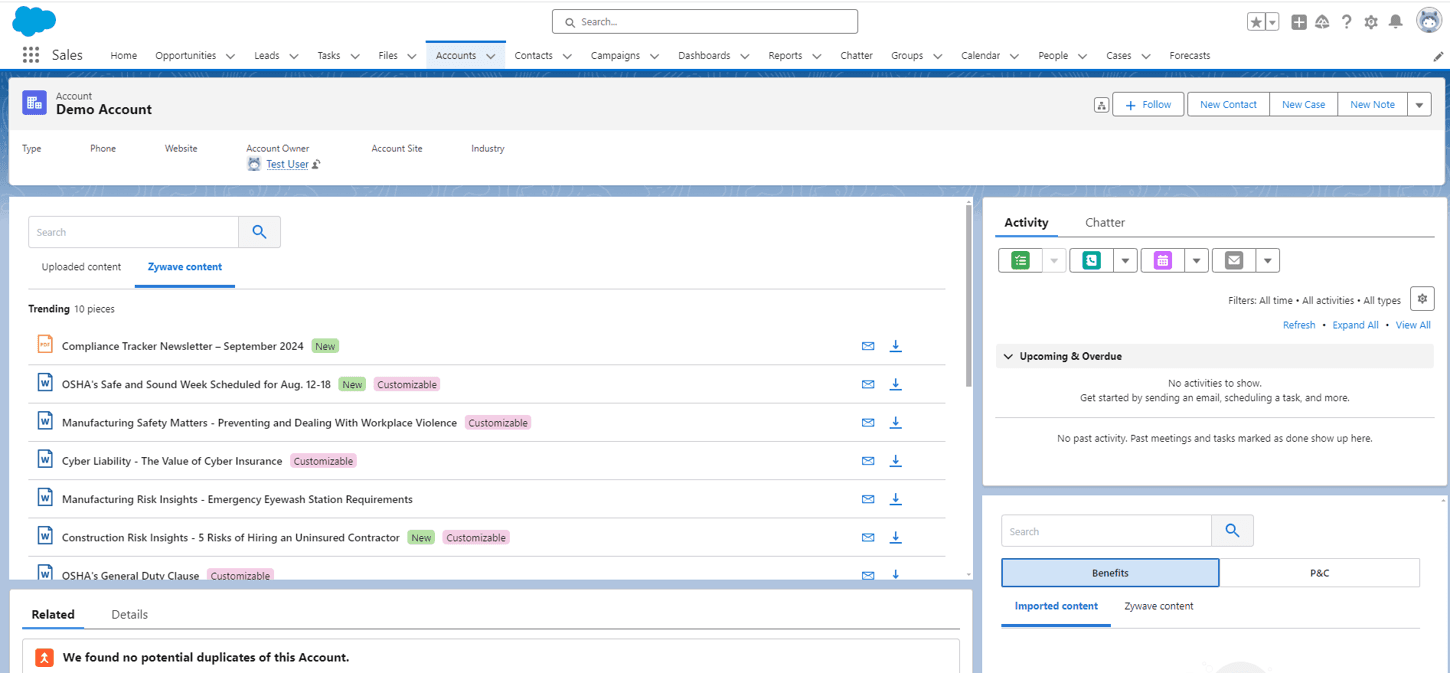Open the Trailhead guidance icon

coord(1322,22)
